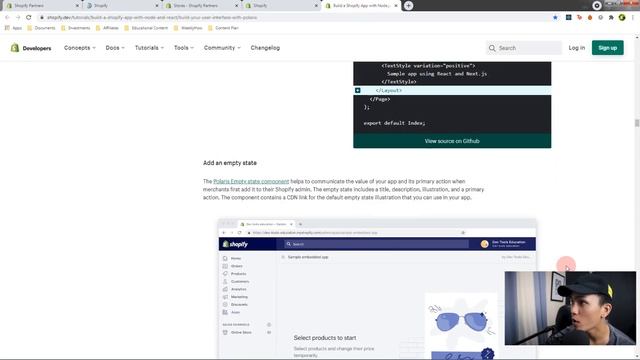Go to the Changelog page
The height and width of the screenshot is (360, 640).
(265, 48)
